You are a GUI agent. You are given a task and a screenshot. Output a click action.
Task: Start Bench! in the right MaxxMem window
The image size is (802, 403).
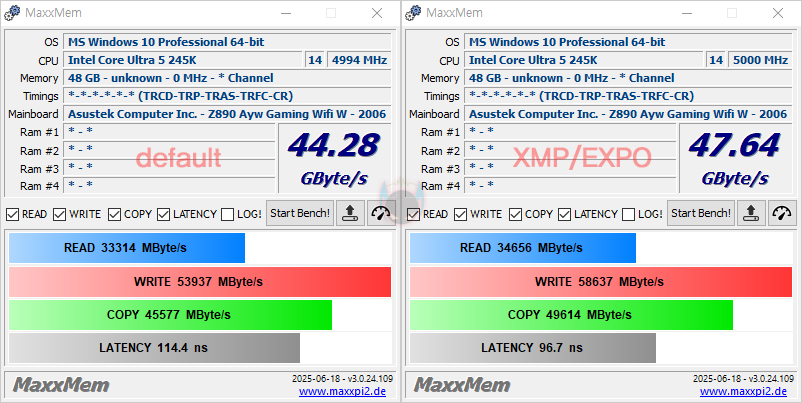coord(701,213)
